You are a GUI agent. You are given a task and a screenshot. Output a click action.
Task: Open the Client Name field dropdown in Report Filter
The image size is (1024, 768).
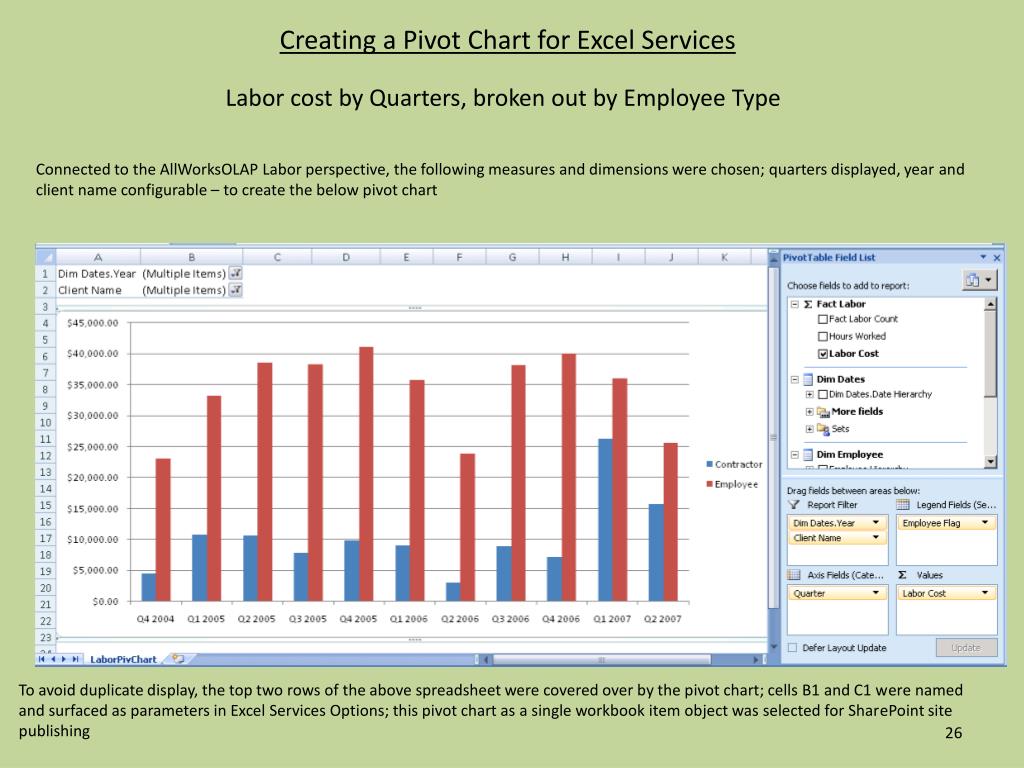coord(876,537)
